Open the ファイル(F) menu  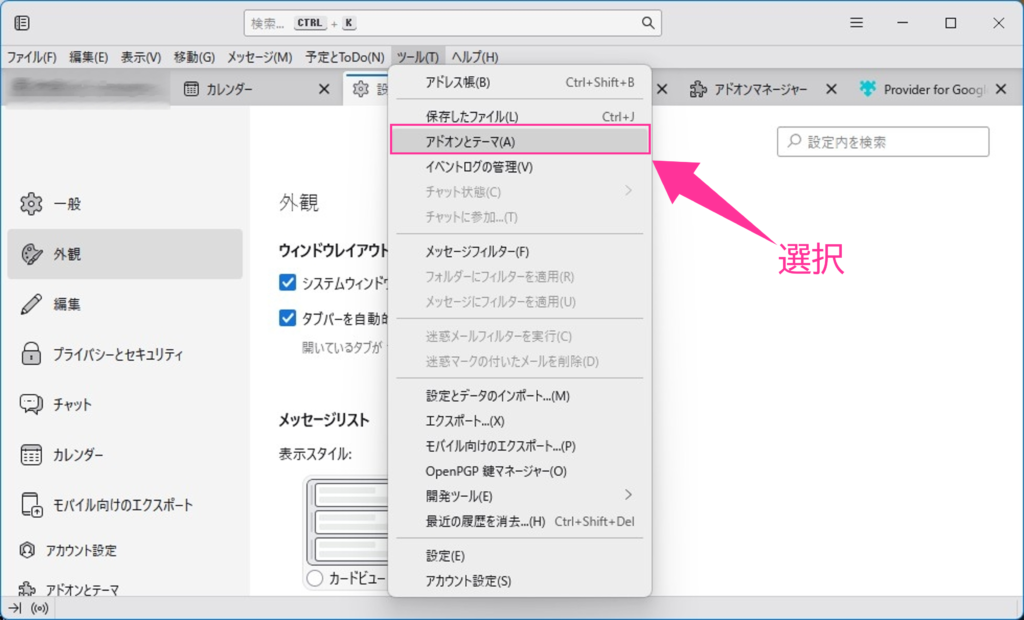point(32,57)
